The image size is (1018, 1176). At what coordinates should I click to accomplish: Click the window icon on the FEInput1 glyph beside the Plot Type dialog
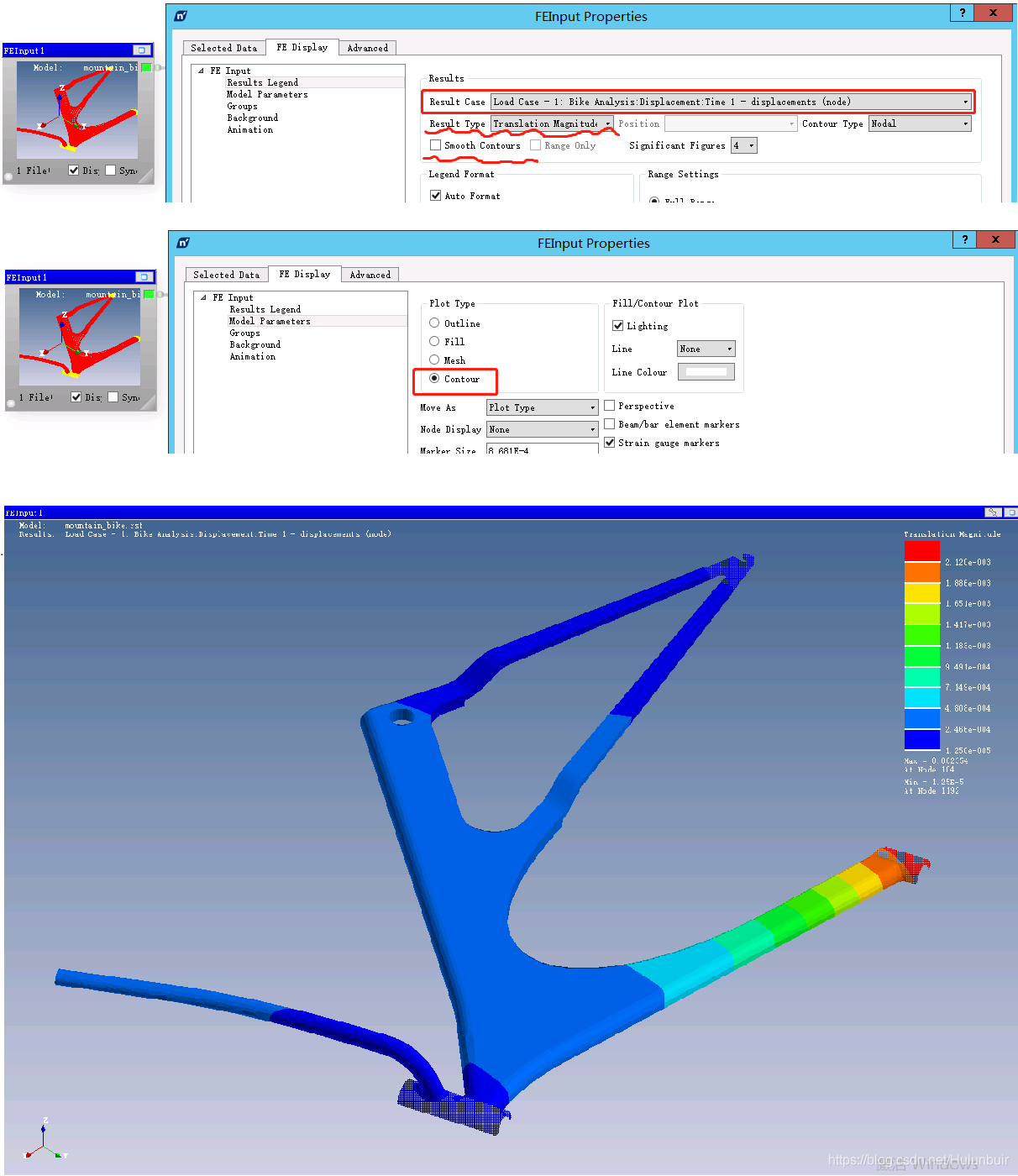[144, 277]
